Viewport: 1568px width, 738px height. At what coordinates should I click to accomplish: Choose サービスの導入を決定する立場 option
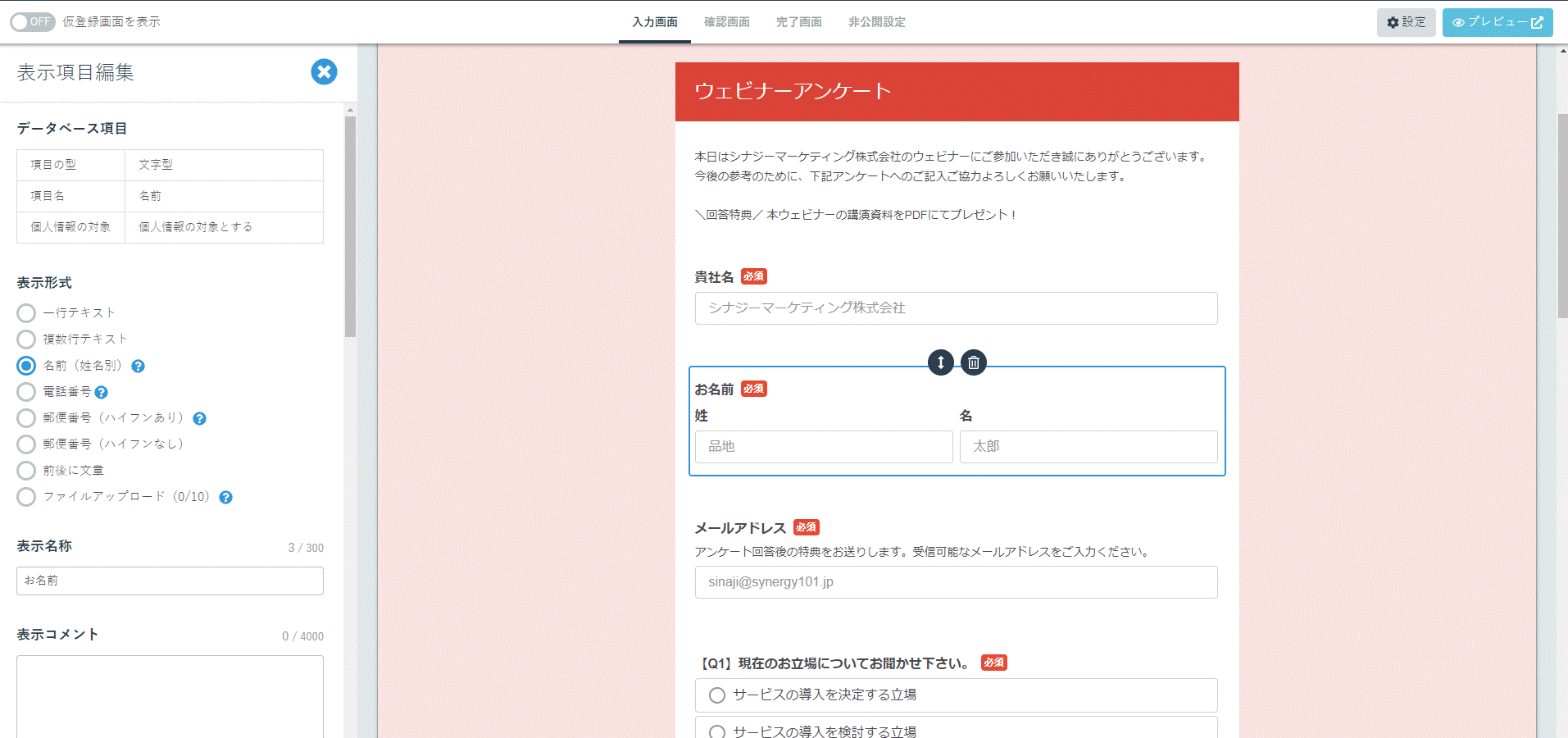[x=717, y=695]
